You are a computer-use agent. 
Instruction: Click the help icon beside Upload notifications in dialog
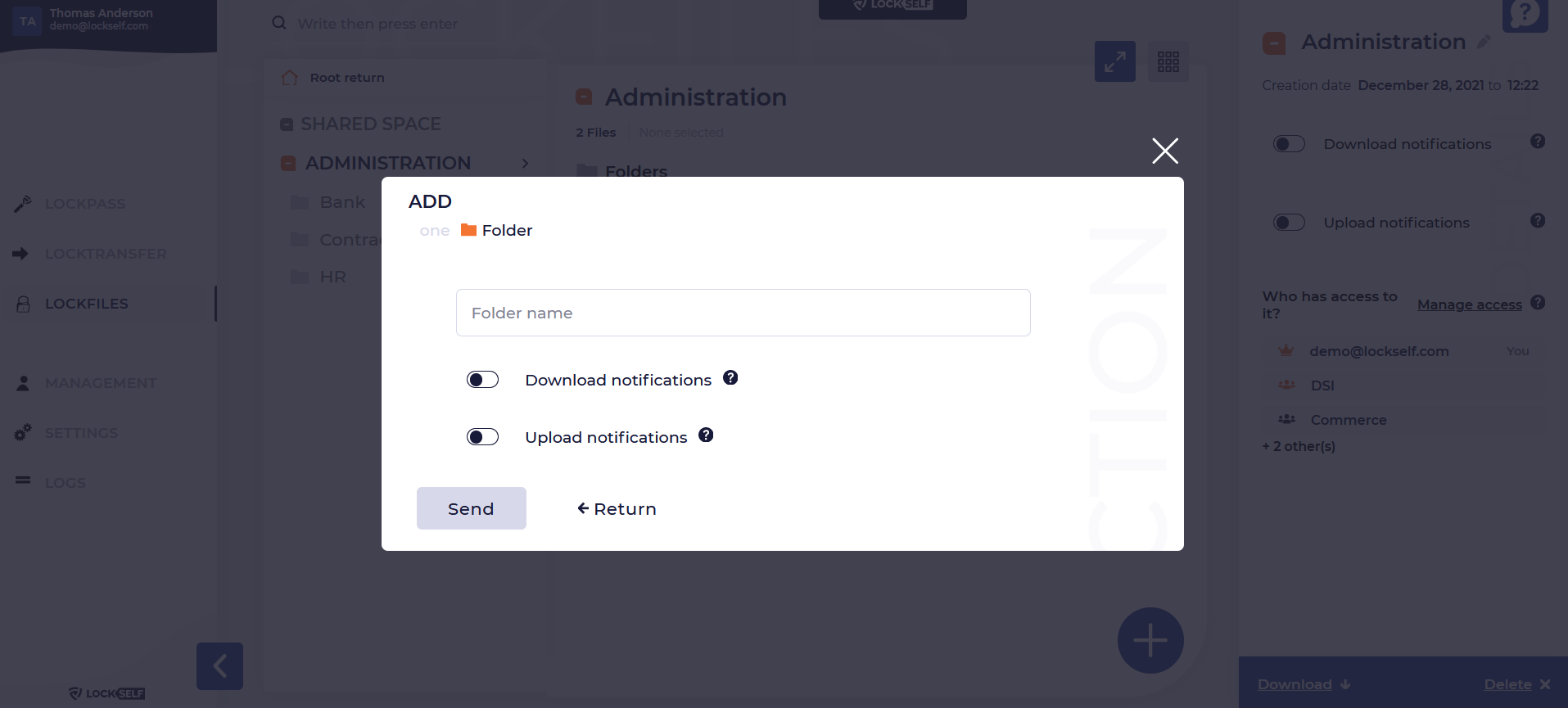(x=706, y=435)
